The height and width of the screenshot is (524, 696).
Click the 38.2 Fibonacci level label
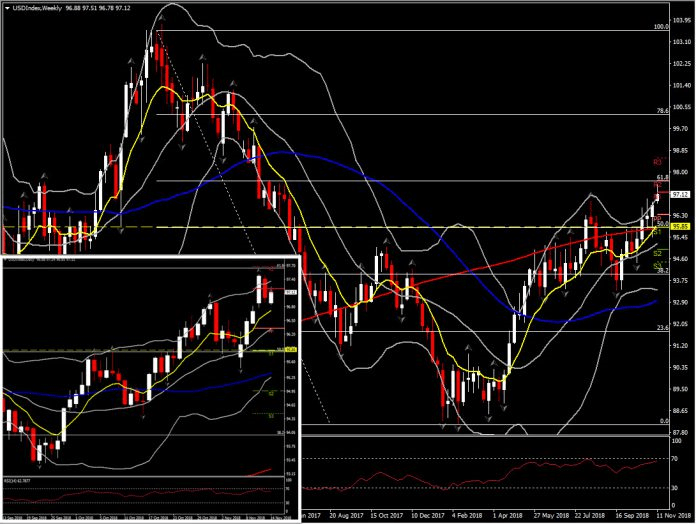pyautogui.click(x=663, y=271)
